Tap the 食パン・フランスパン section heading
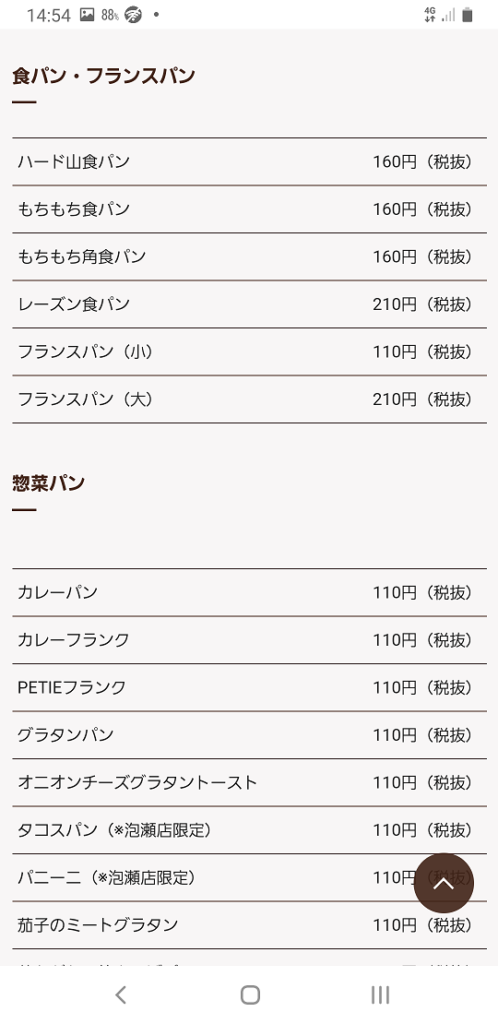 104,76
